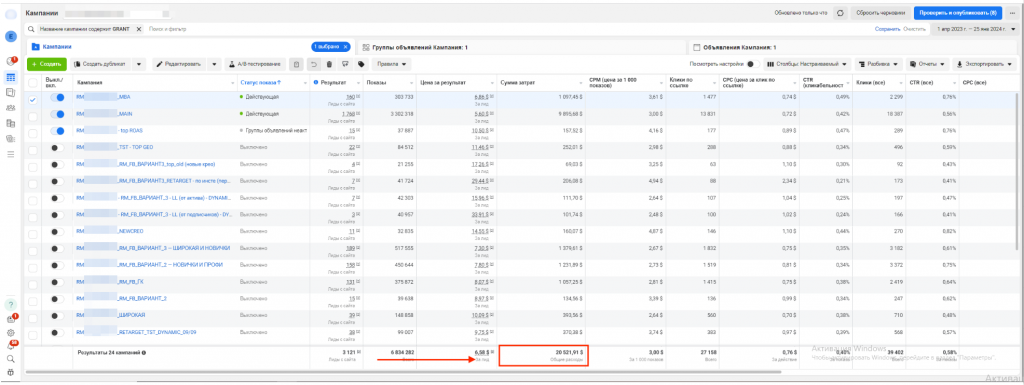This screenshot has height=385, width=1024.
Task: Toggle the select-all campaigns header checkbox
Action: pyautogui.click(x=33, y=83)
